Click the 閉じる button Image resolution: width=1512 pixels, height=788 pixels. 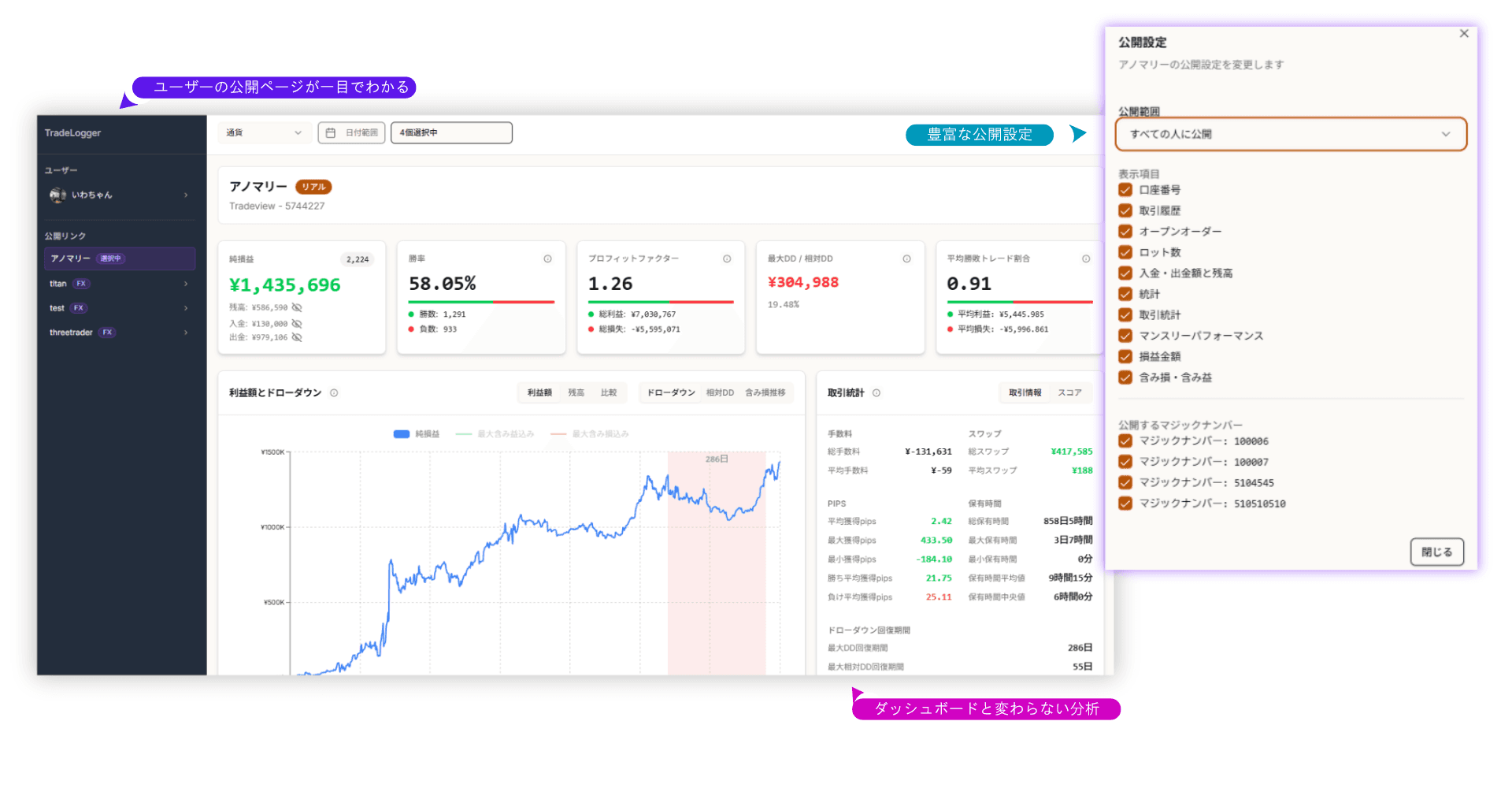[1436, 552]
